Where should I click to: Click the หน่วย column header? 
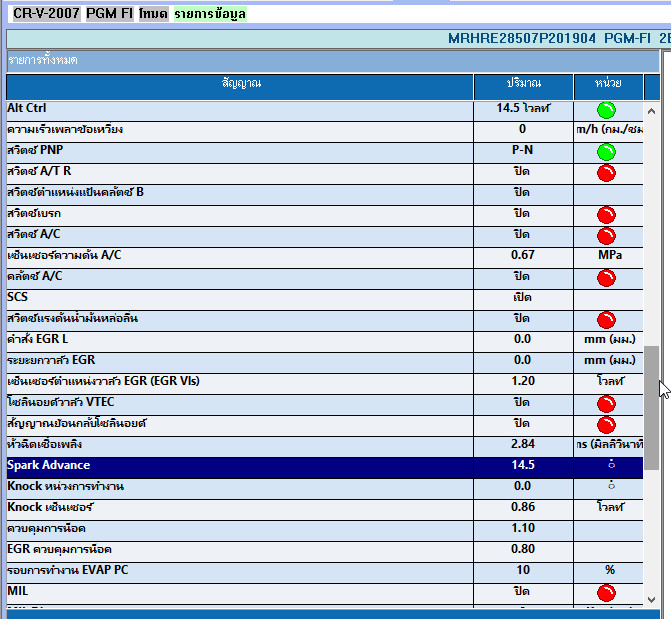pyautogui.click(x=608, y=87)
